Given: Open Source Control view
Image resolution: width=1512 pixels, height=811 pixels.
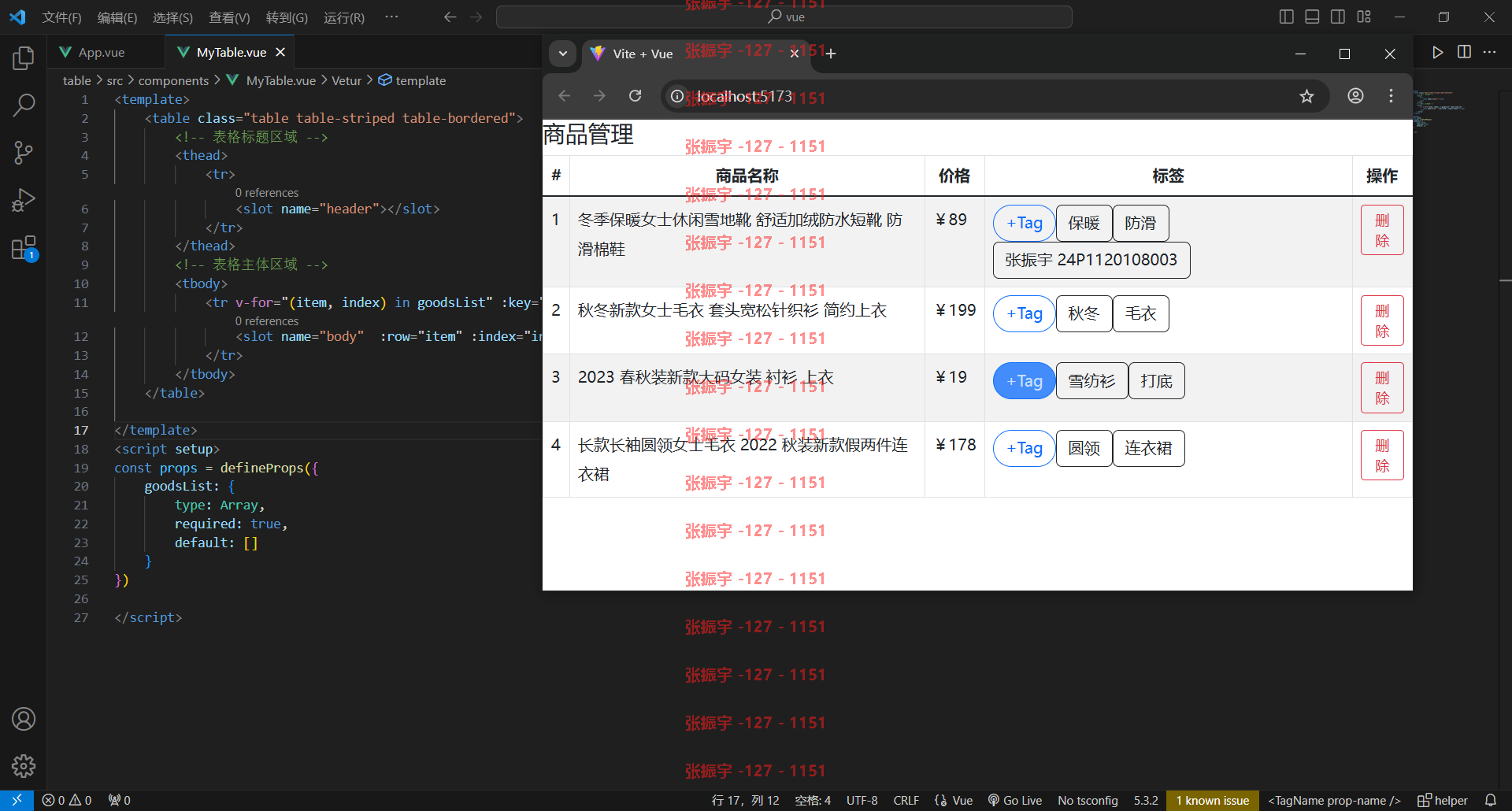Looking at the screenshot, I should point(24,153).
